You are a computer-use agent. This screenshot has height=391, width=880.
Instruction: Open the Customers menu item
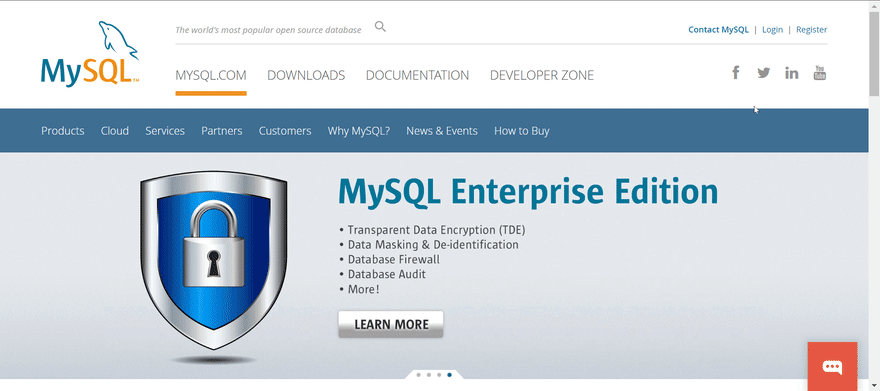tap(285, 131)
